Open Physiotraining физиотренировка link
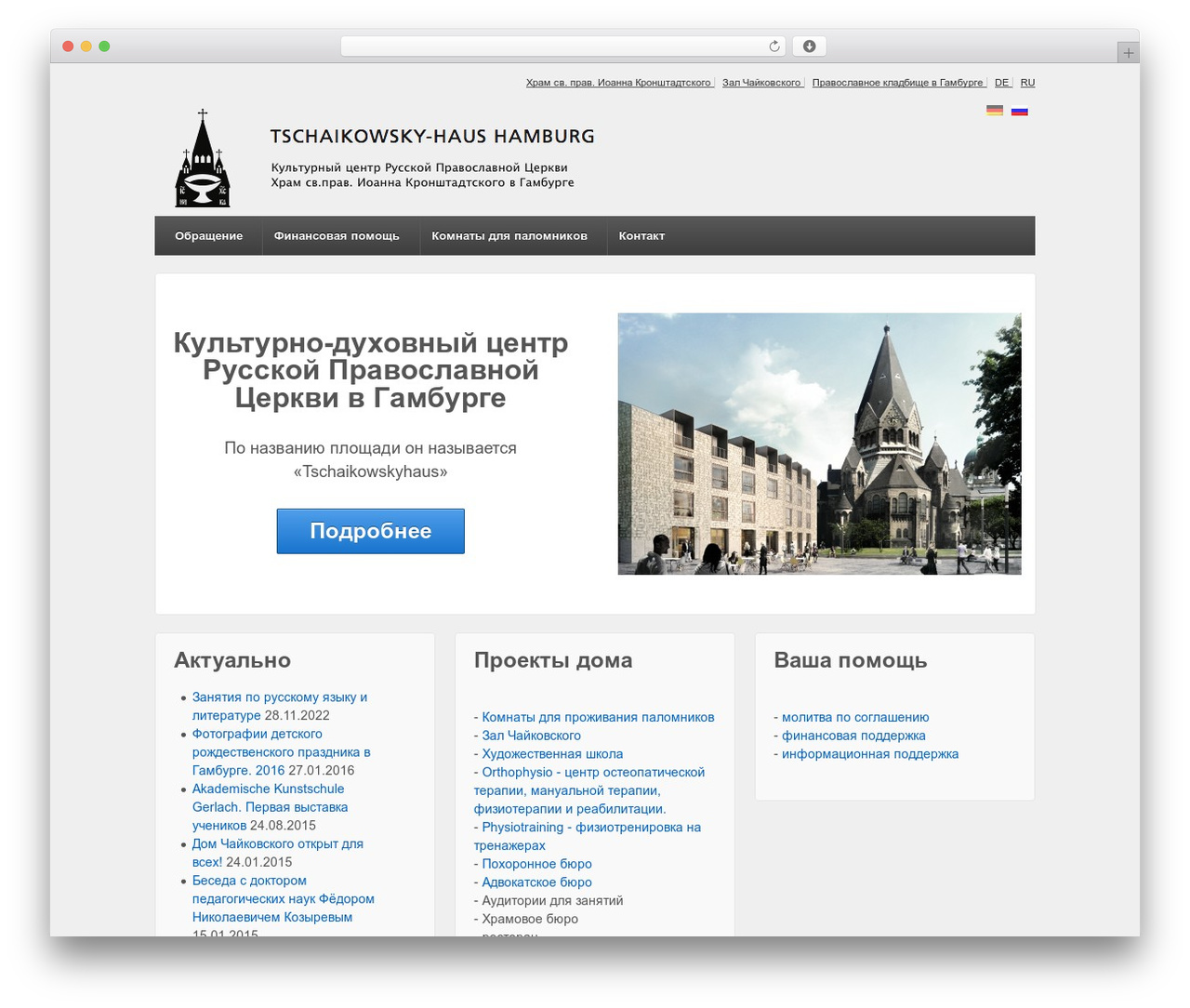Viewport: 1190px width, 1008px height. click(x=588, y=836)
